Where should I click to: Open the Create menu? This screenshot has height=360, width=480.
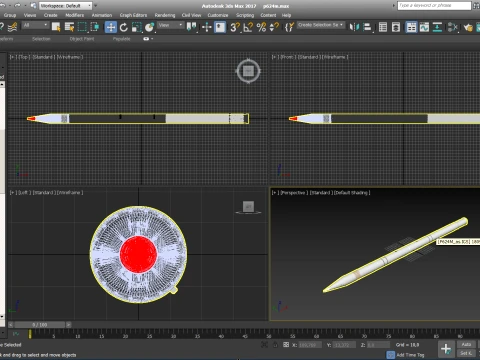point(51,15)
